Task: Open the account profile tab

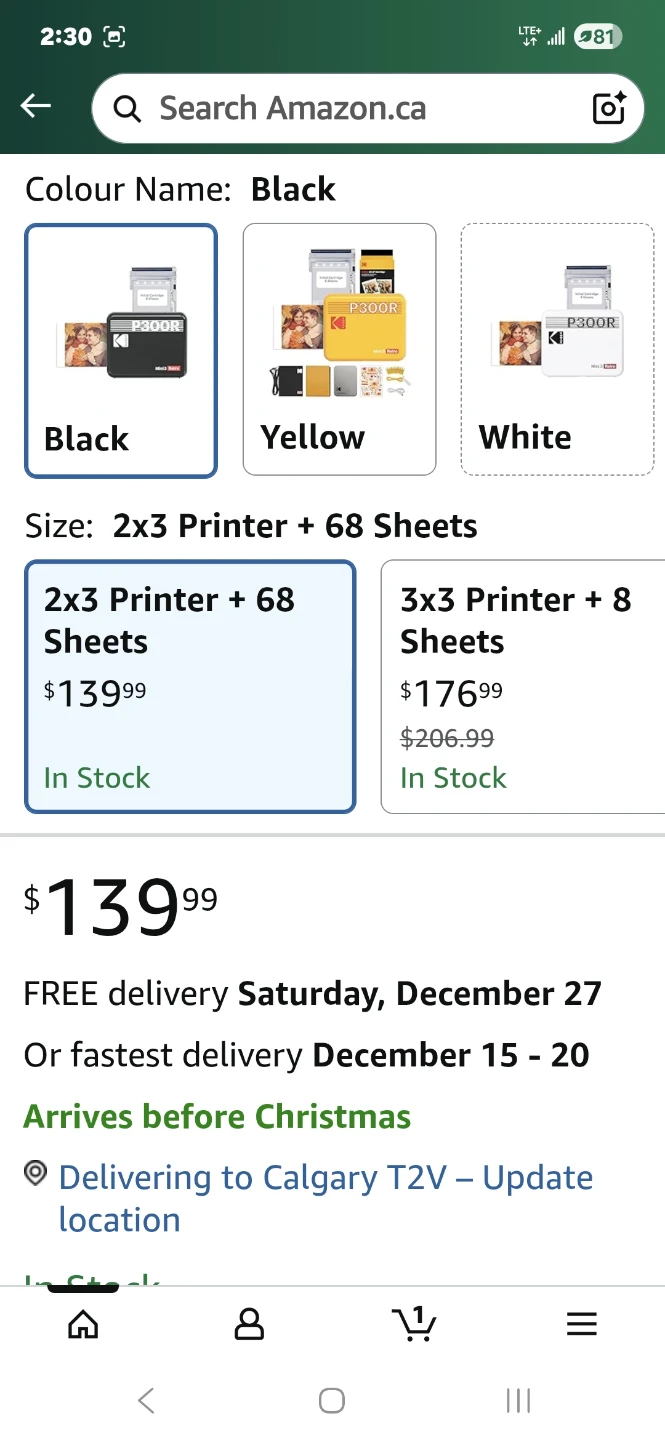Action: pos(249,1325)
